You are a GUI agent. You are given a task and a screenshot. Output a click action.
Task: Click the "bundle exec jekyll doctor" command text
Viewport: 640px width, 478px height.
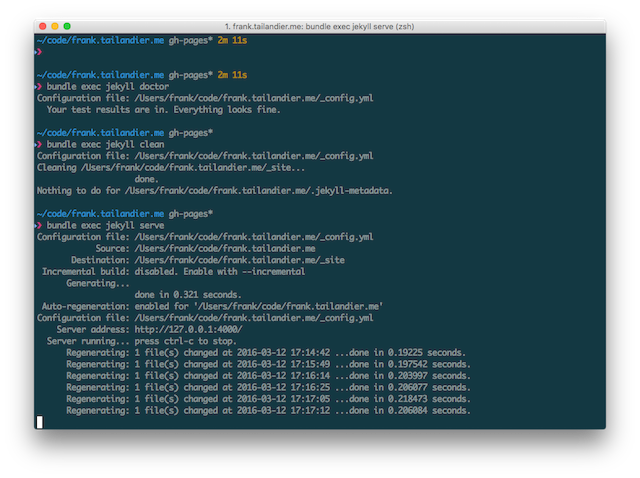click(108, 87)
